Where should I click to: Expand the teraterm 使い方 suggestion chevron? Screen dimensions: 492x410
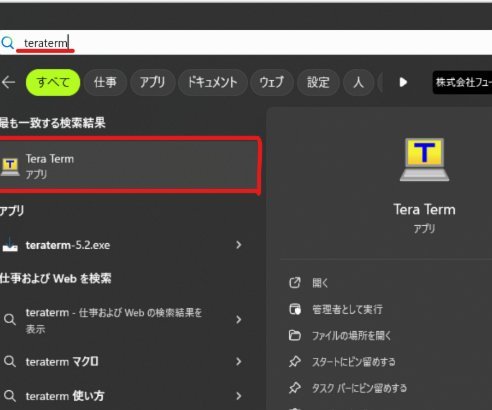click(239, 396)
